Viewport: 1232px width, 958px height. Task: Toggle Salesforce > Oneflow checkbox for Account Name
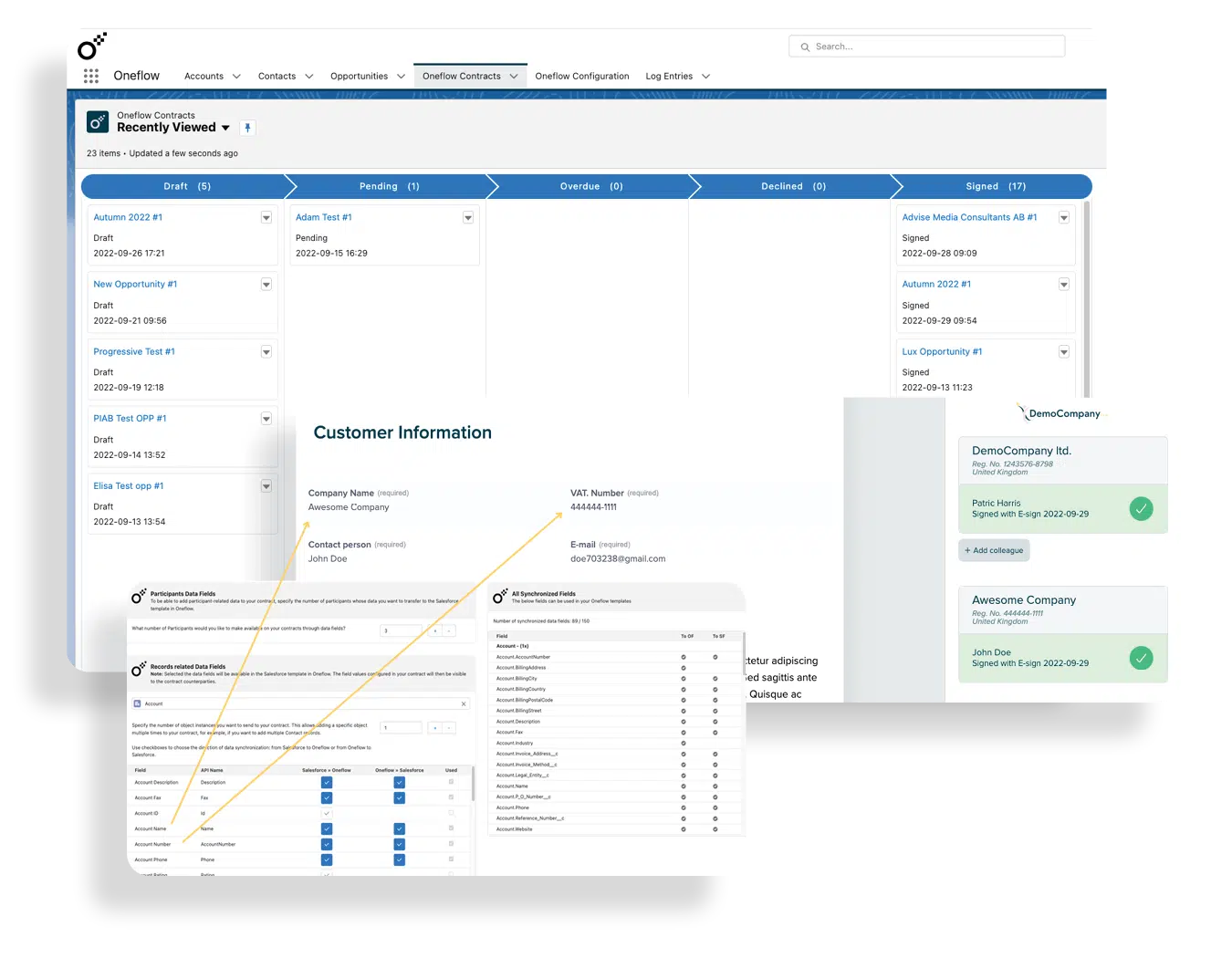[327, 829]
